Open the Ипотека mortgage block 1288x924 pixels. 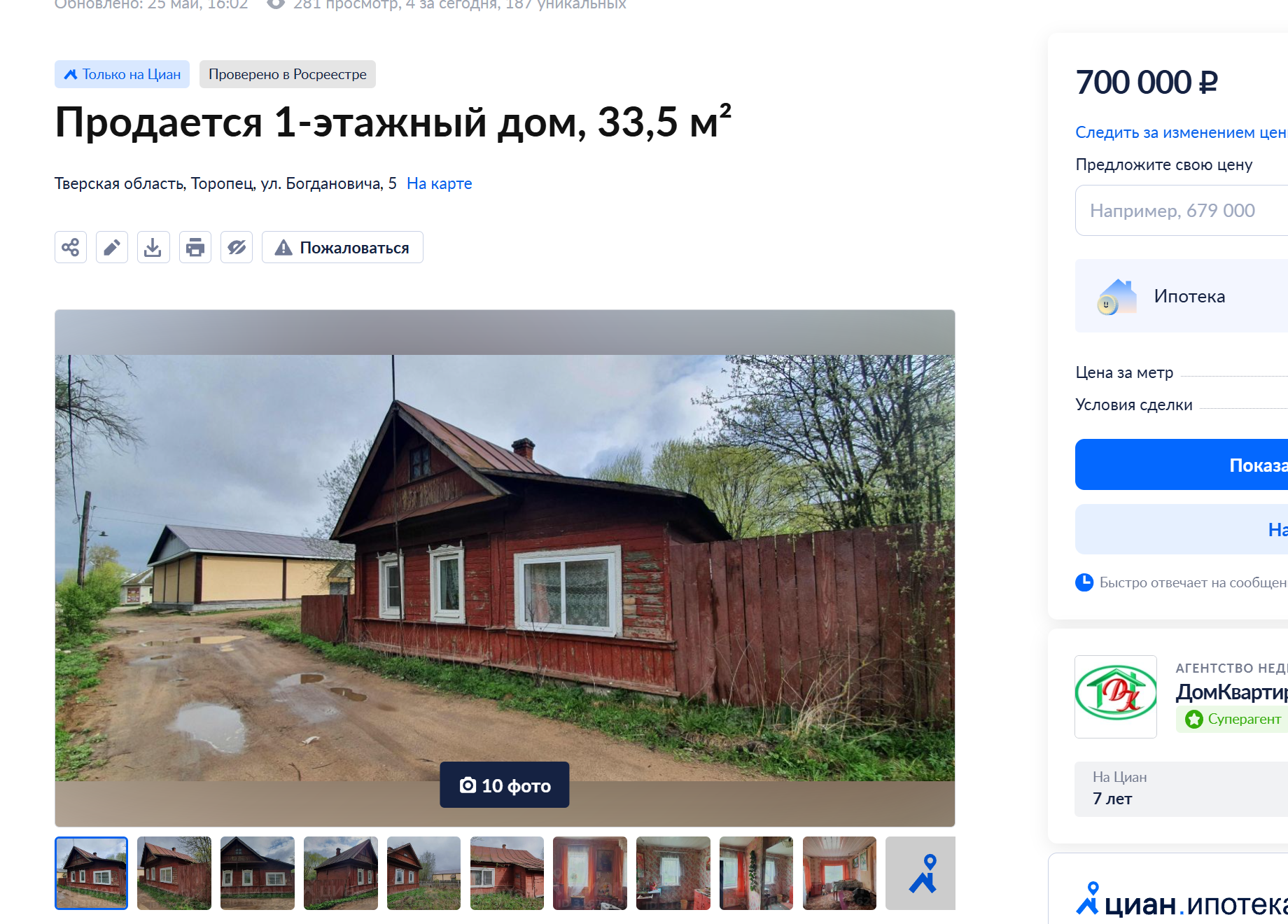point(1182,295)
